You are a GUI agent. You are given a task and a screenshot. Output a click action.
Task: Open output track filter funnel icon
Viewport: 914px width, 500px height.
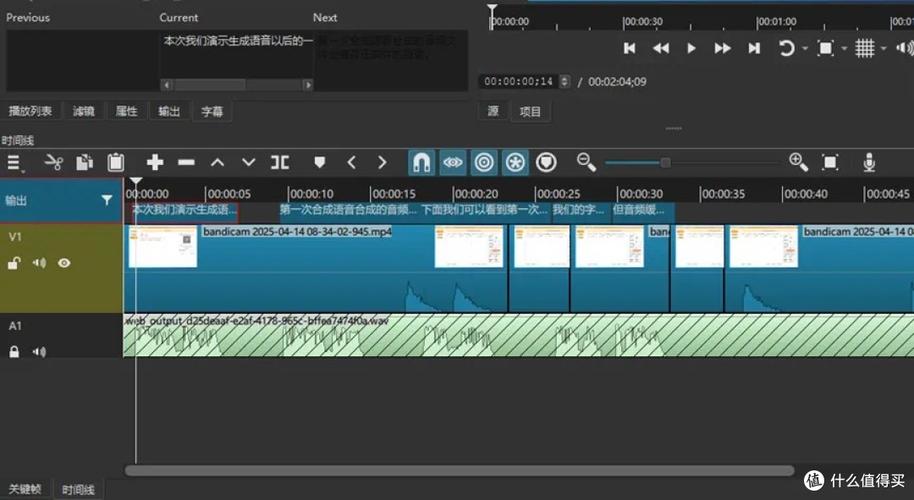click(107, 200)
